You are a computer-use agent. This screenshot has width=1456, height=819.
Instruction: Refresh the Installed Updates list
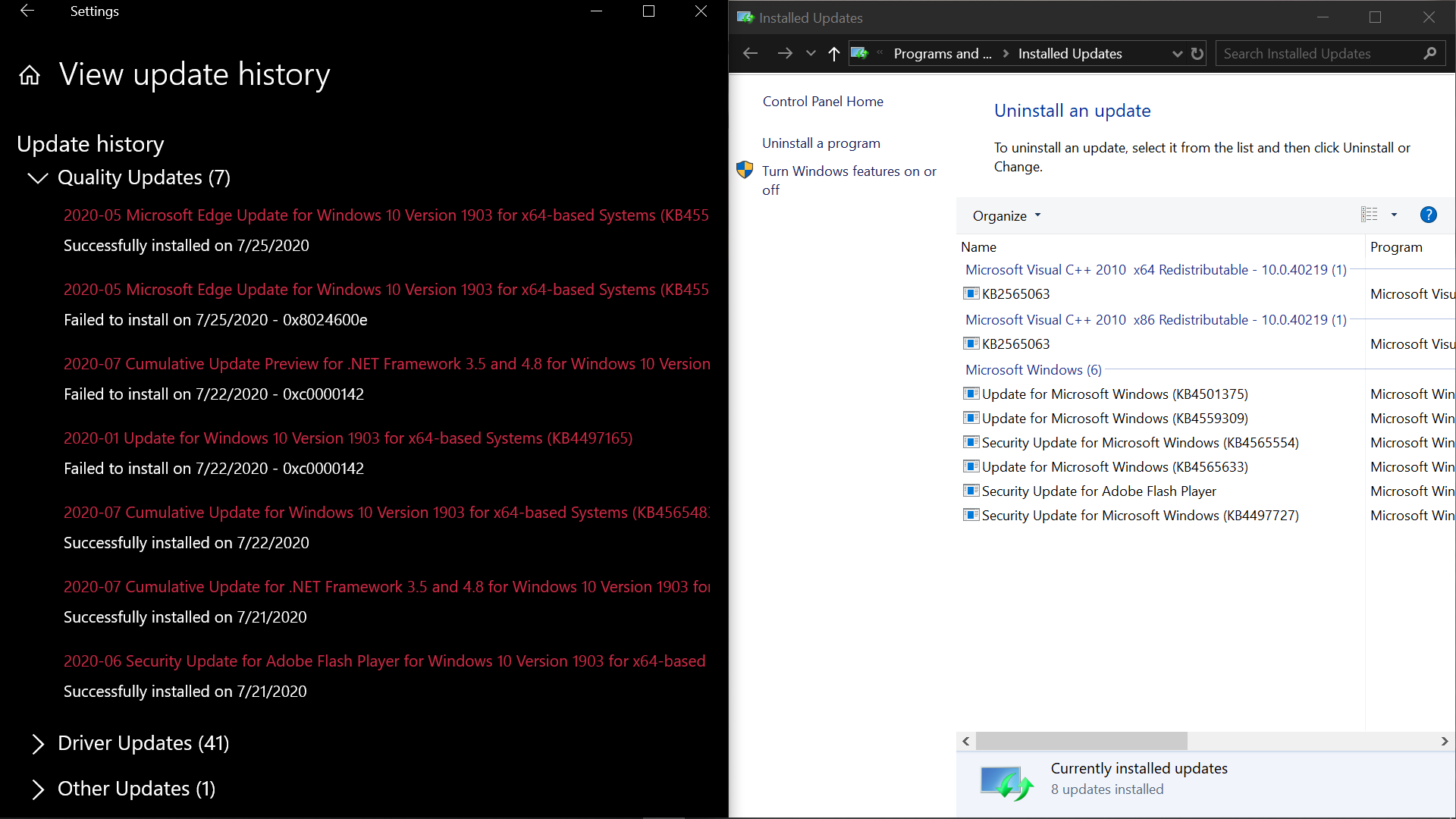1197,54
